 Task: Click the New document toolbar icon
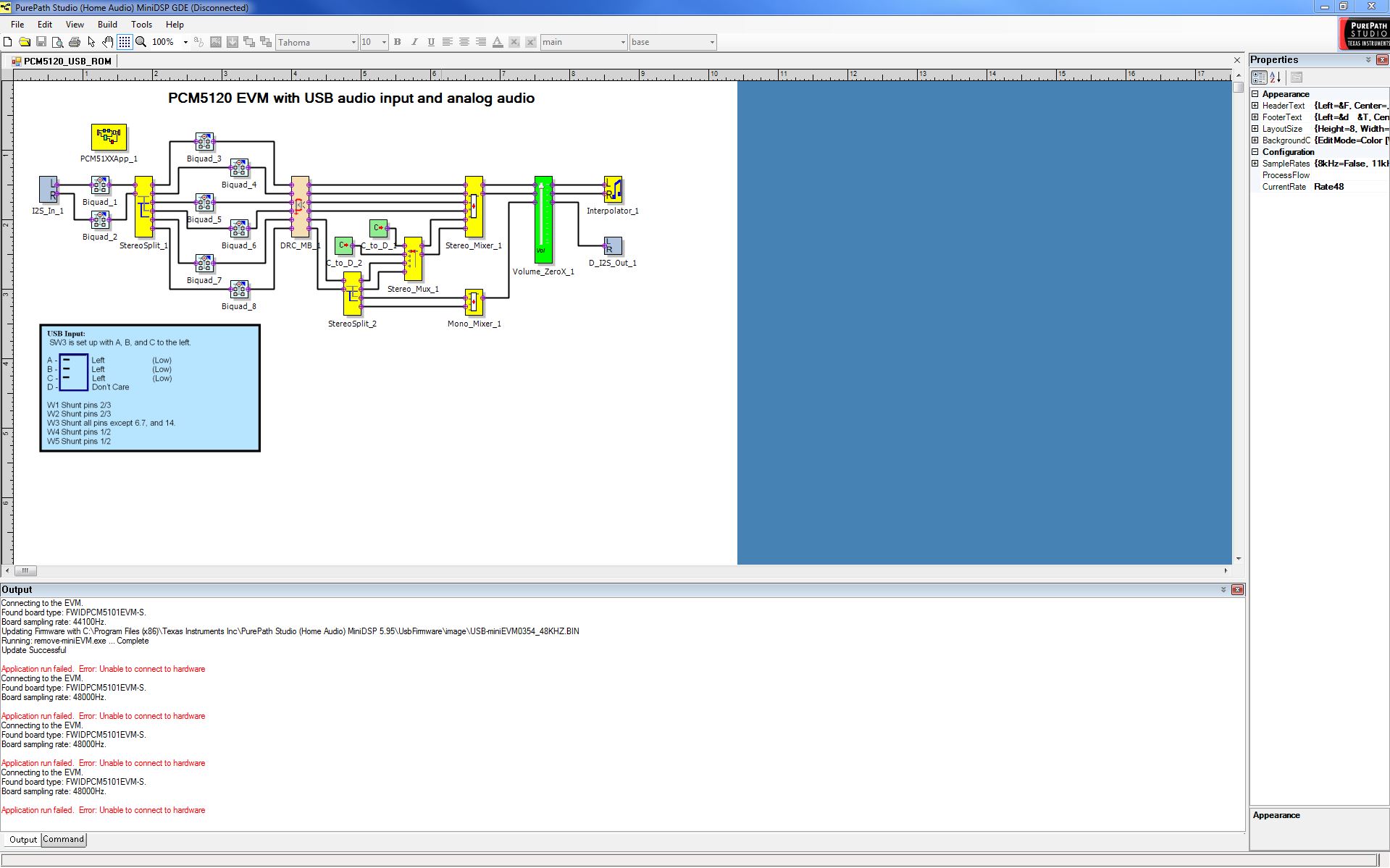tap(8, 42)
